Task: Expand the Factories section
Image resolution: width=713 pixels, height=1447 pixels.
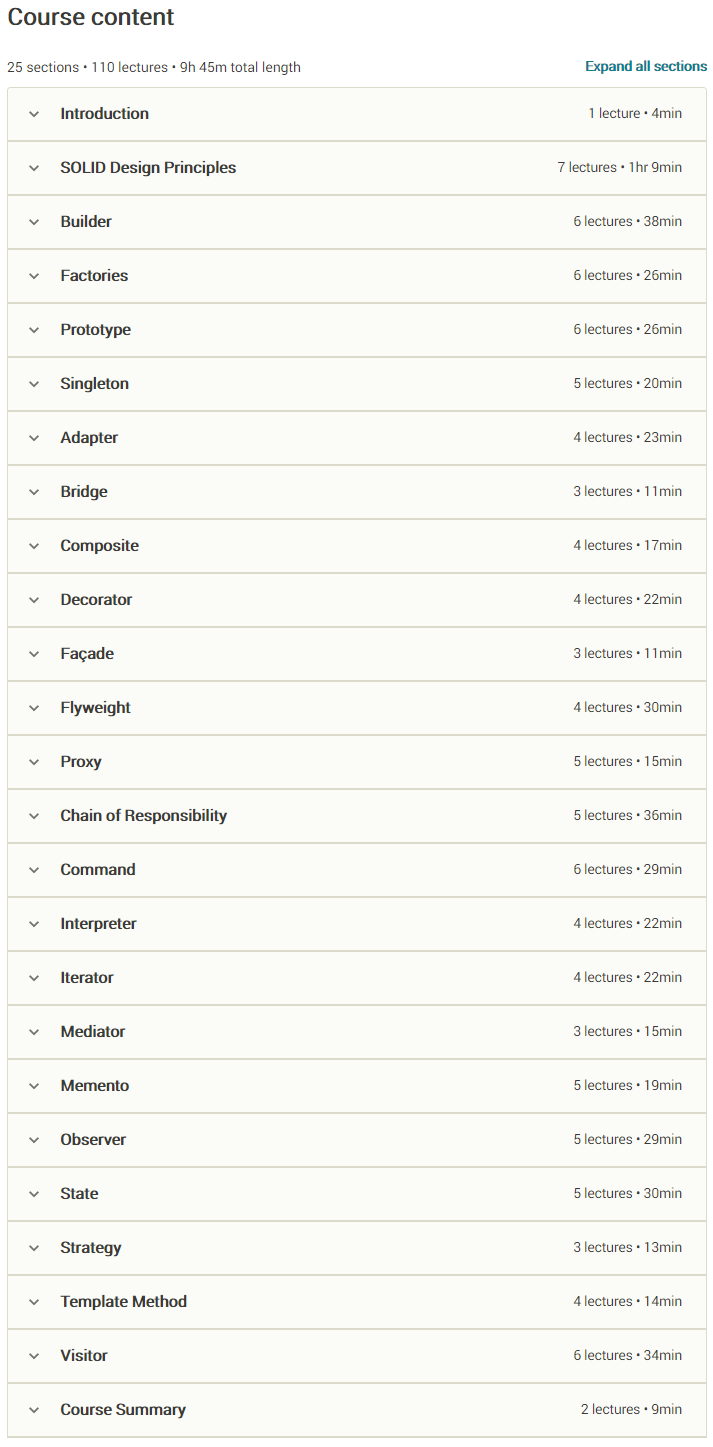Action: pos(94,276)
